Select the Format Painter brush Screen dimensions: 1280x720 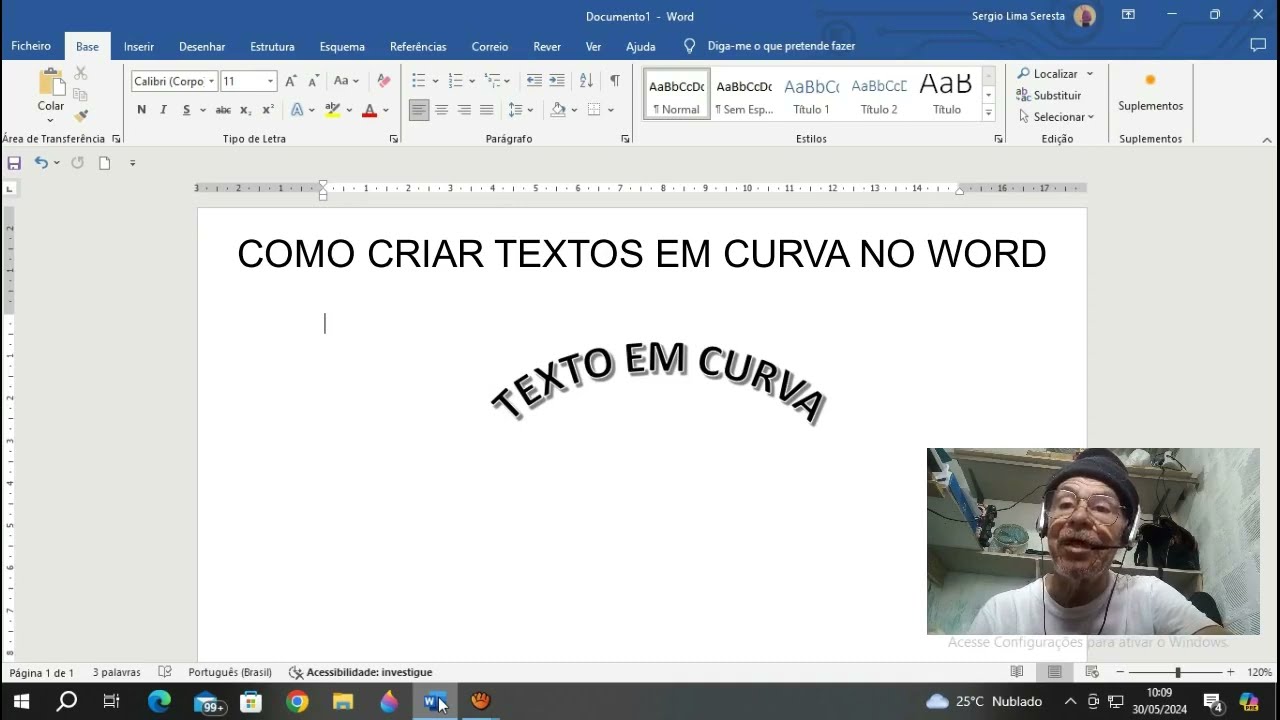tap(81, 116)
